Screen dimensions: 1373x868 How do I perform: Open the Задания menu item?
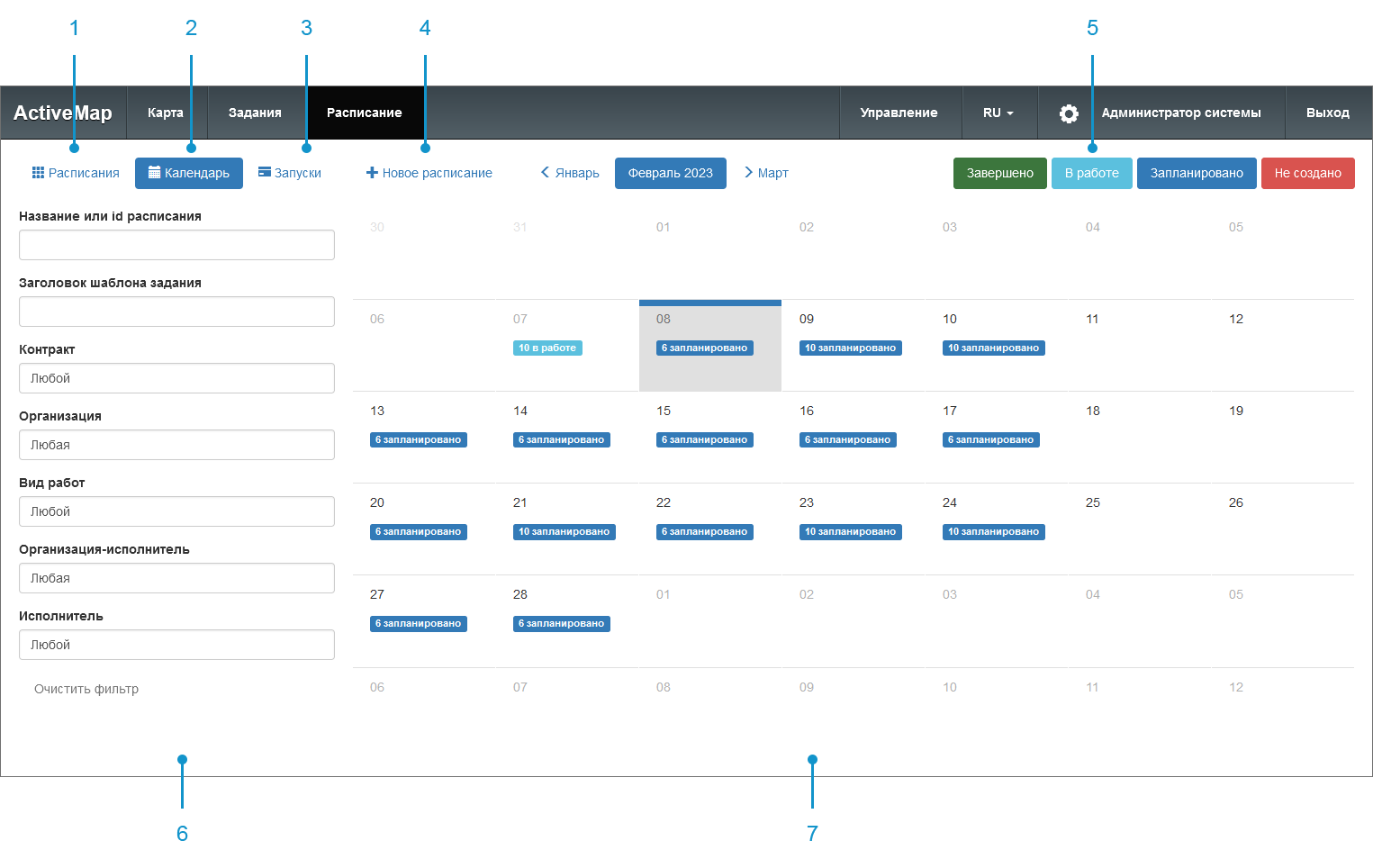255,113
